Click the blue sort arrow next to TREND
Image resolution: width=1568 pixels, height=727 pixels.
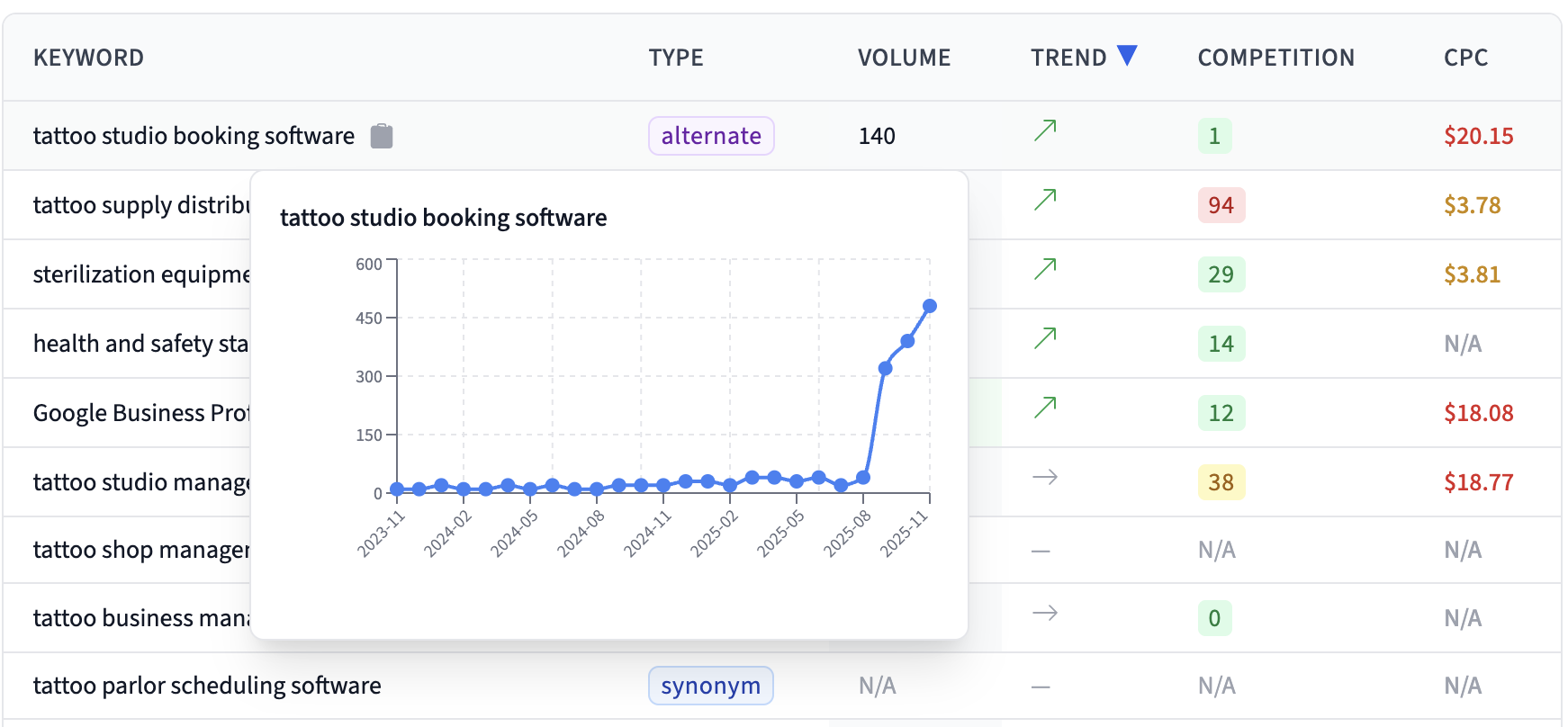(1127, 56)
